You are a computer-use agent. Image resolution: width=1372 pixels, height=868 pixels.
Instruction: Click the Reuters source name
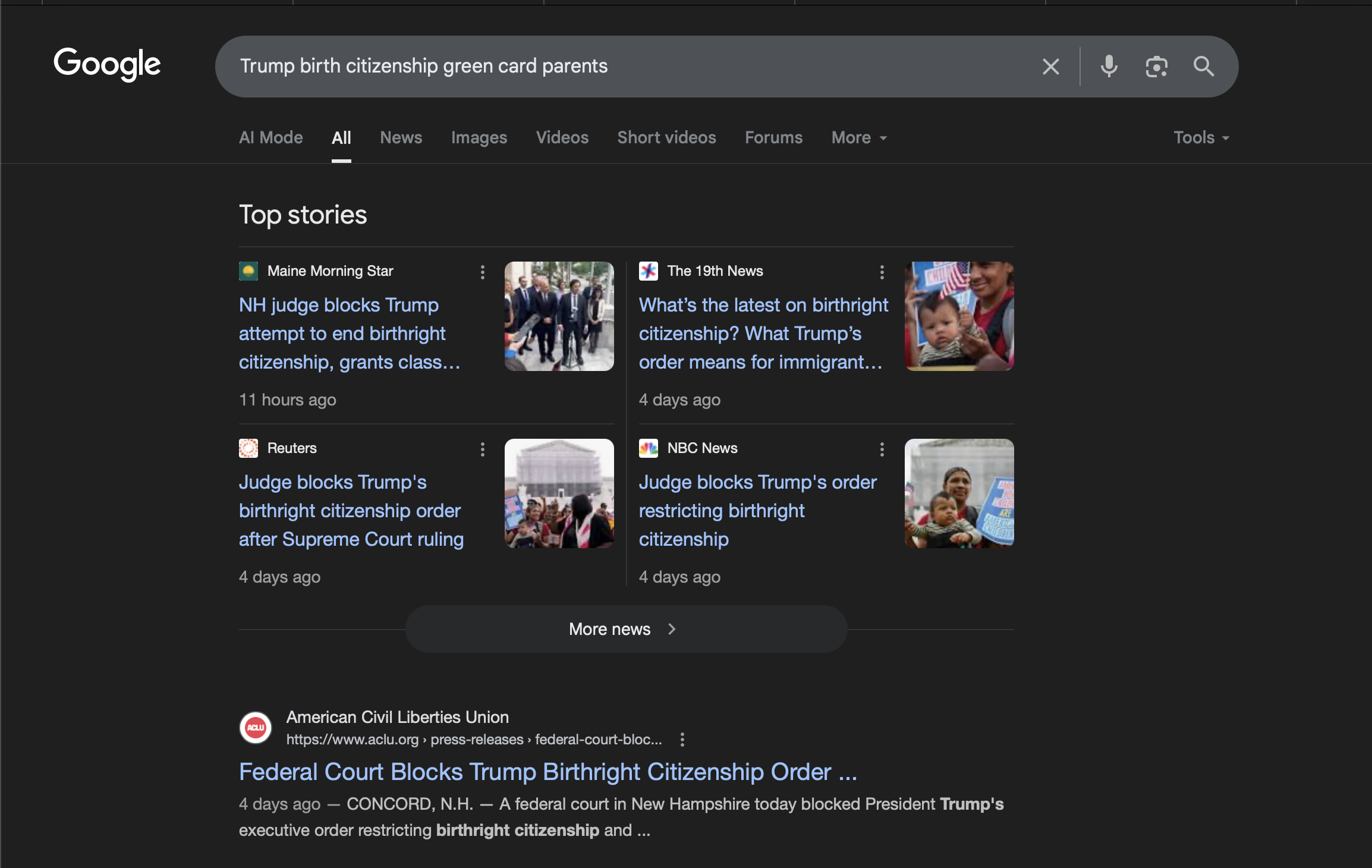292,448
